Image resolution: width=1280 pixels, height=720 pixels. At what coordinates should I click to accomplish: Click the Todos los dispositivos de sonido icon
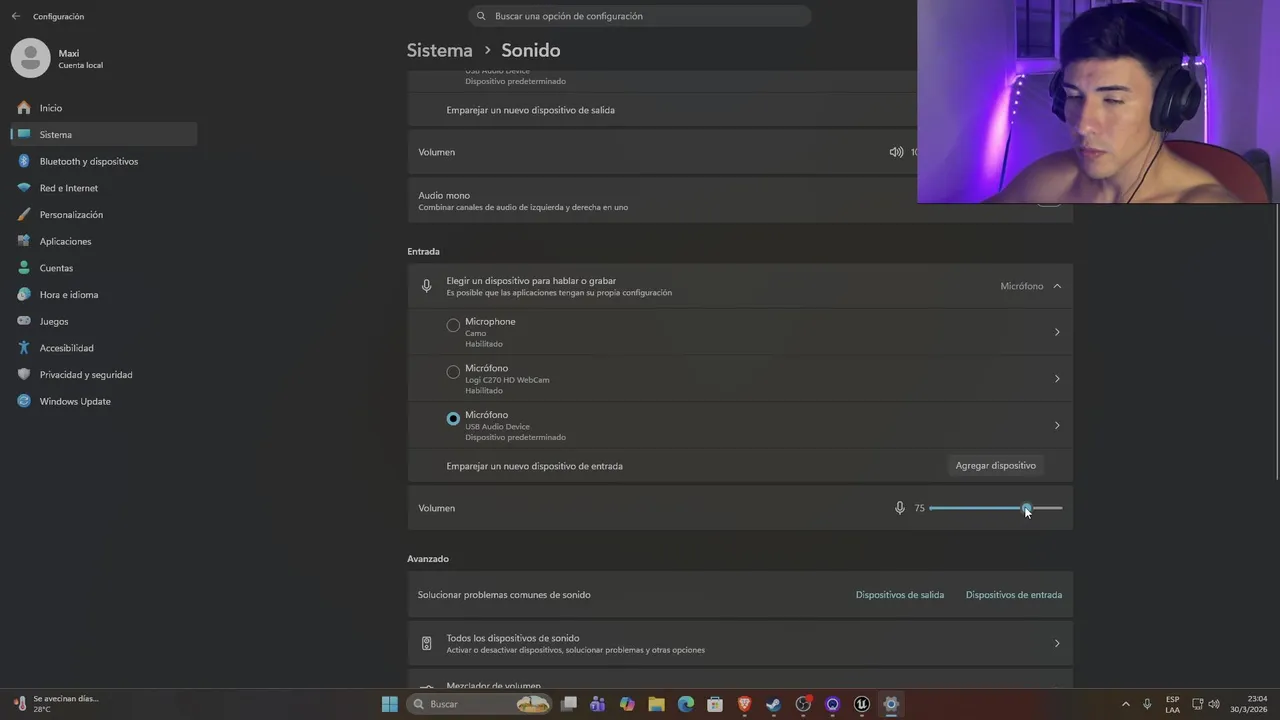click(x=427, y=644)
